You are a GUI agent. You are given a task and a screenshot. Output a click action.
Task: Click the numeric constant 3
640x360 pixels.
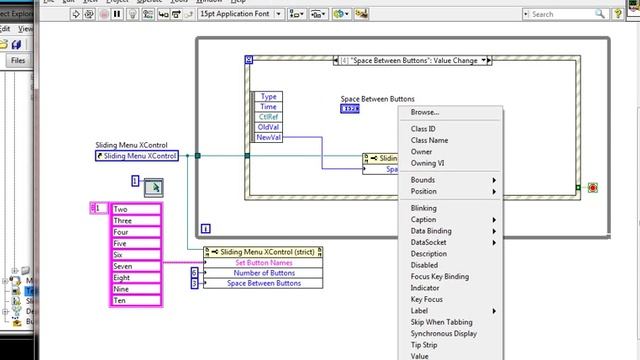pos(194,283)
